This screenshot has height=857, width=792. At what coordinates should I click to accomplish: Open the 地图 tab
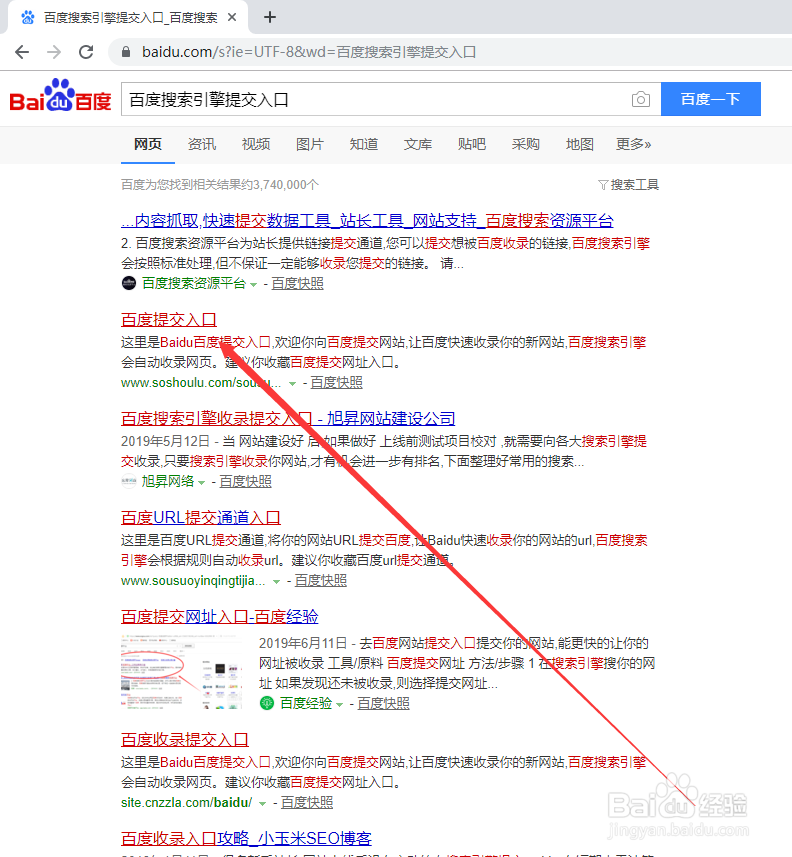580,144
